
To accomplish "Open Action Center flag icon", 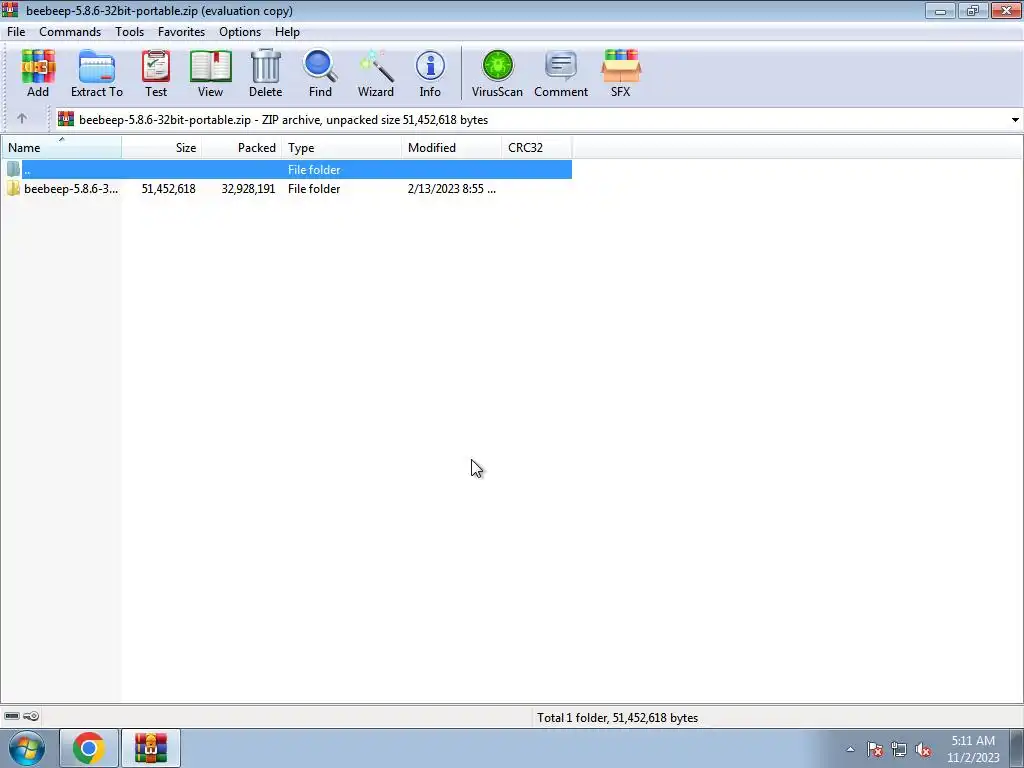I will click(x=875, y=749).
